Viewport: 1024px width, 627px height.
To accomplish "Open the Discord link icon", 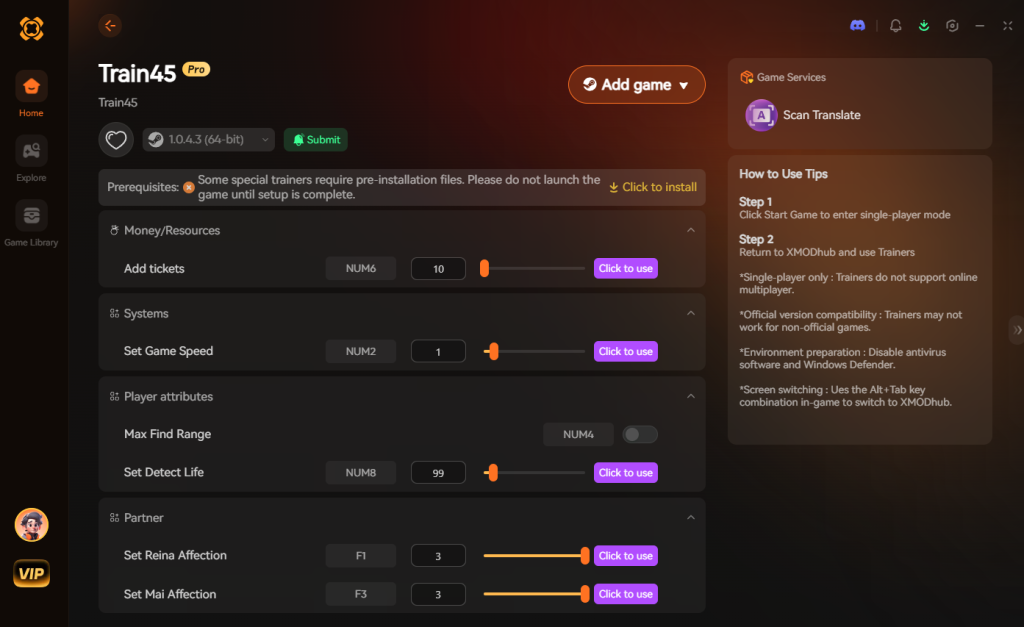I will coord(857,25).
